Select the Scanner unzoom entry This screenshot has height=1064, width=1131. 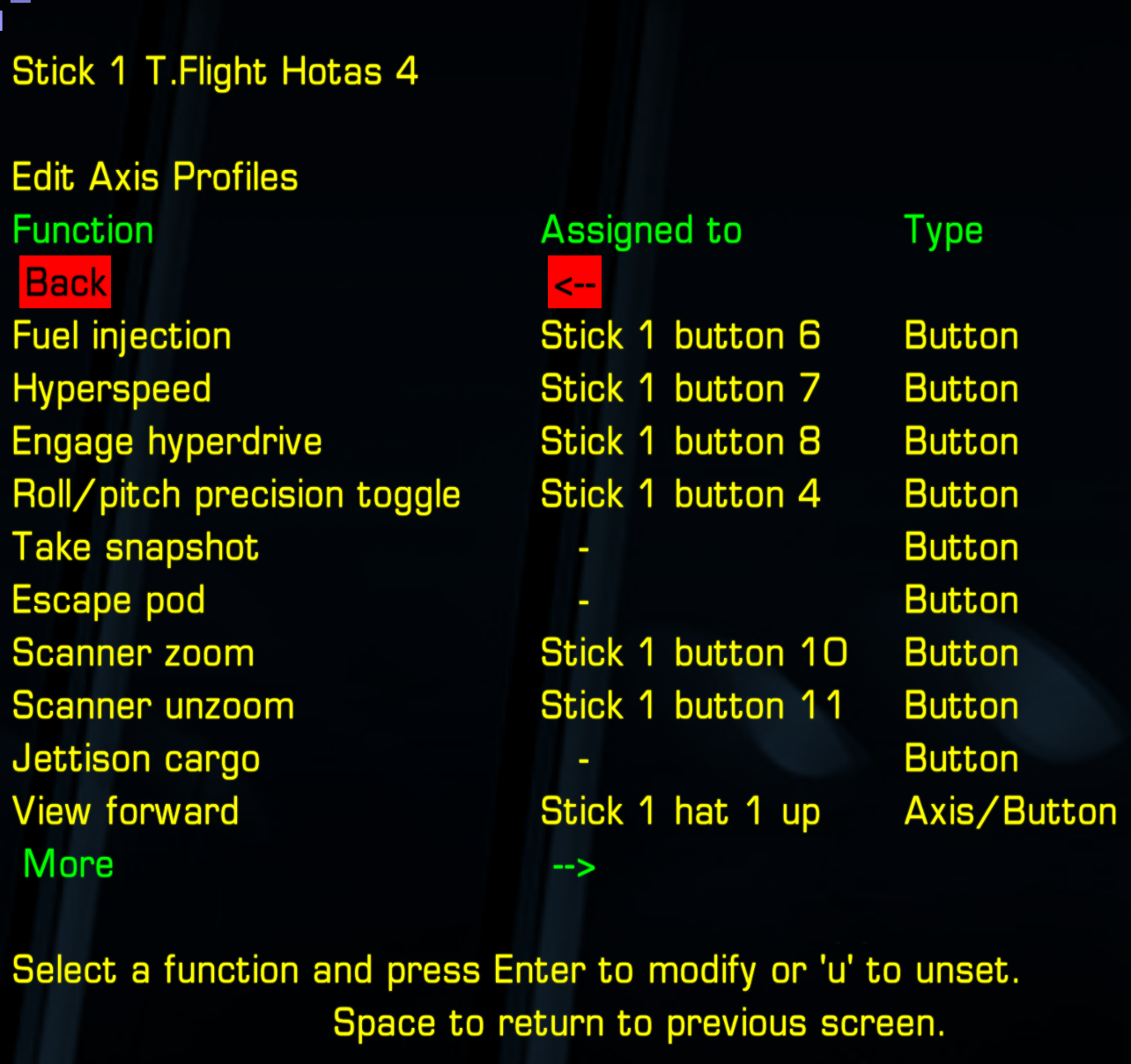(x=153, y=706)
